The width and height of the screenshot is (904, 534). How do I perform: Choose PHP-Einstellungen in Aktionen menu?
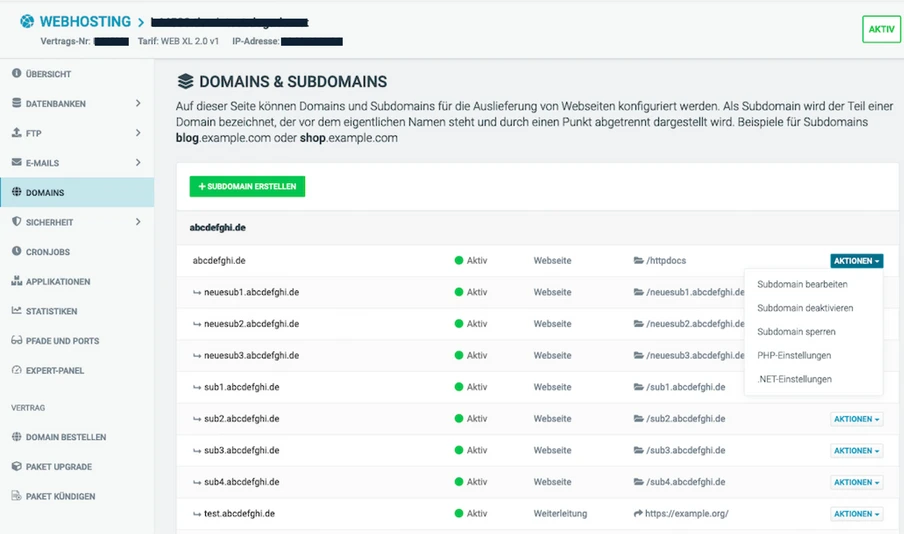tap(794, 356)
